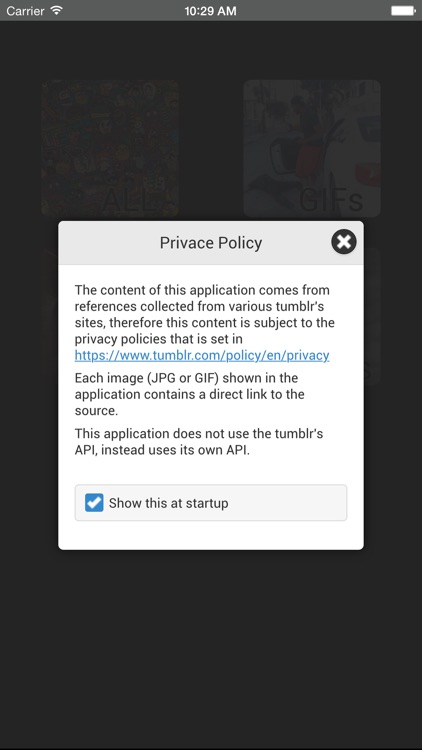Tap the partially hidden thumbnail right of dialog
The width and height of the screenshot is (422, 750).
tap(372, 316)
